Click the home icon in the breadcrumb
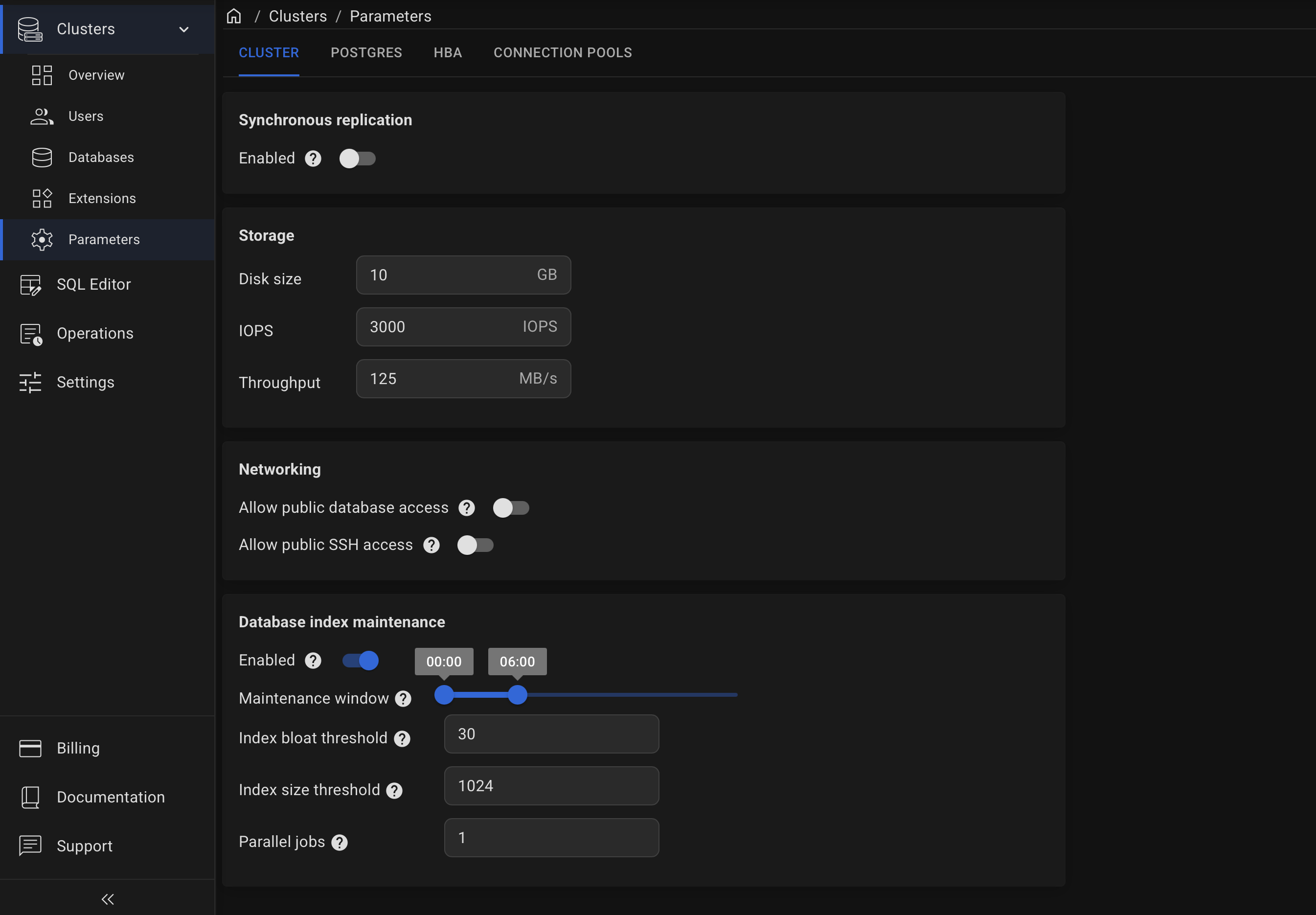This screenshot has width=1316, height=915. [x=234, y=16]
